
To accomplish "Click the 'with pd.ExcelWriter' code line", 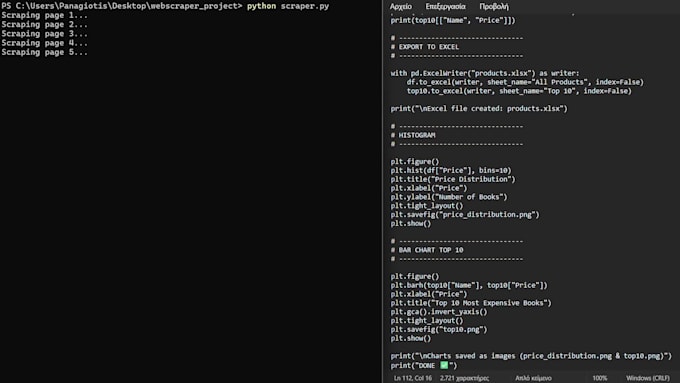I will 485,73.
